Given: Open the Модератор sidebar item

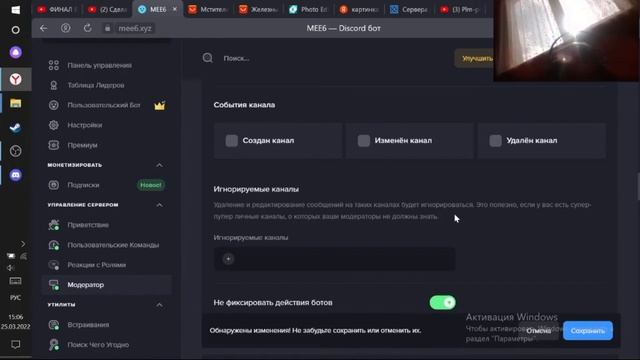Looking at the screenshot, I should [107, 285].
